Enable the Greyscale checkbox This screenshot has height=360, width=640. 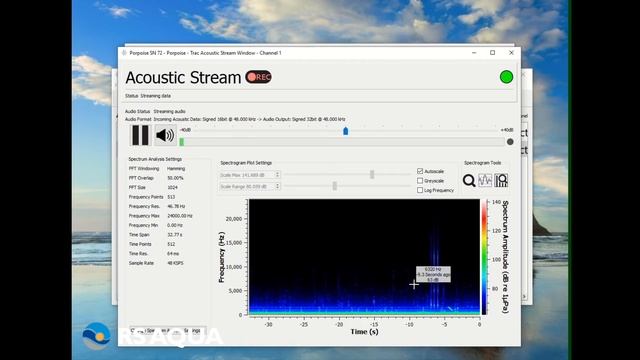pyautogui.click(x=420, y=180)
